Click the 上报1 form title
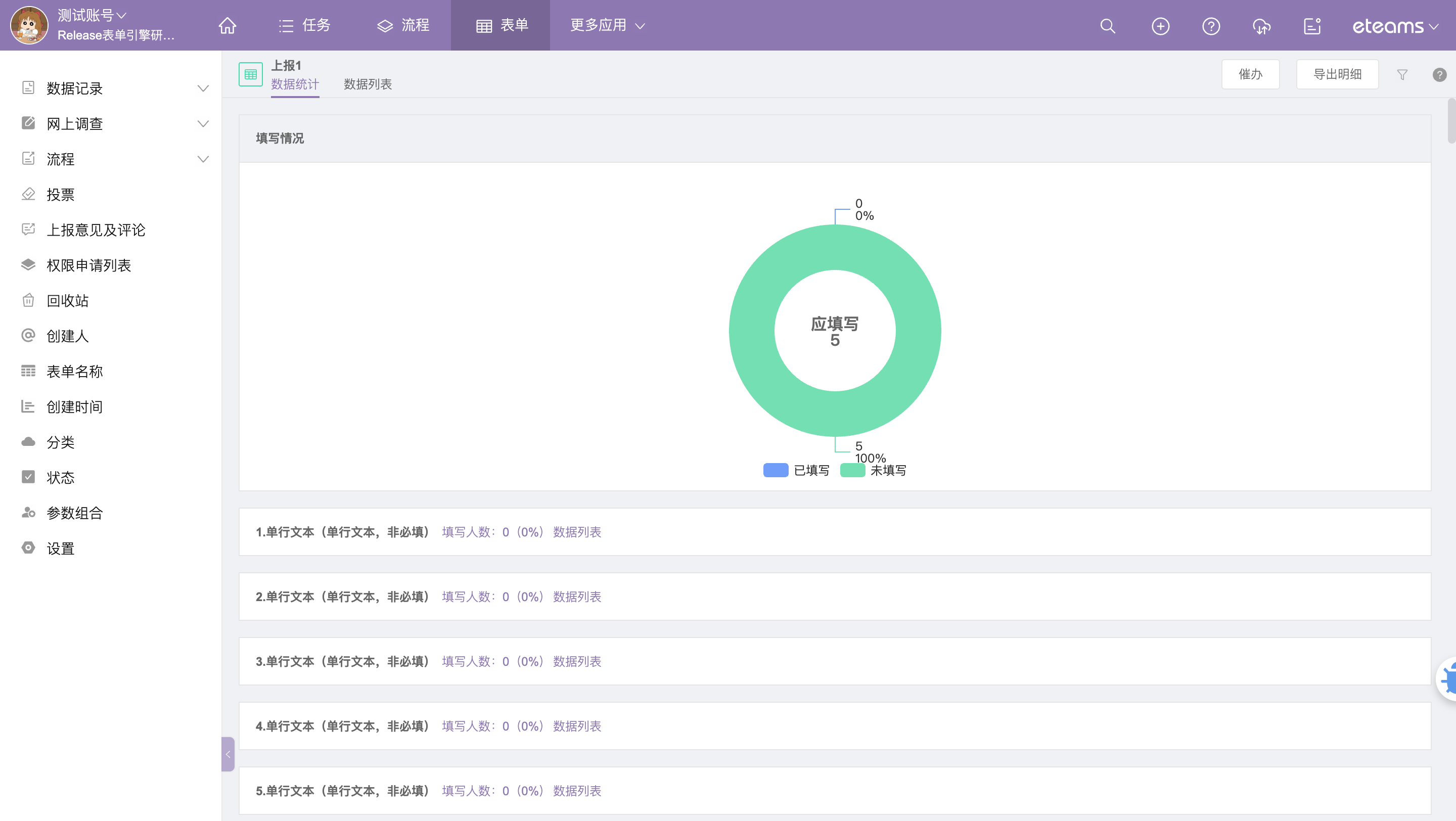Viewport: 1456px width, 821px height. pos(287,66)
